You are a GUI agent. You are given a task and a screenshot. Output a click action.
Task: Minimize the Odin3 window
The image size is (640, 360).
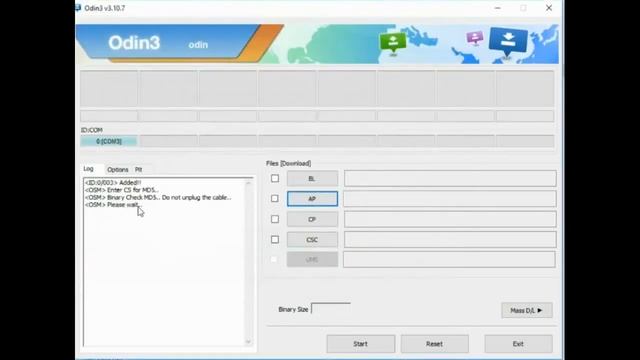click(x=498, y=8)
